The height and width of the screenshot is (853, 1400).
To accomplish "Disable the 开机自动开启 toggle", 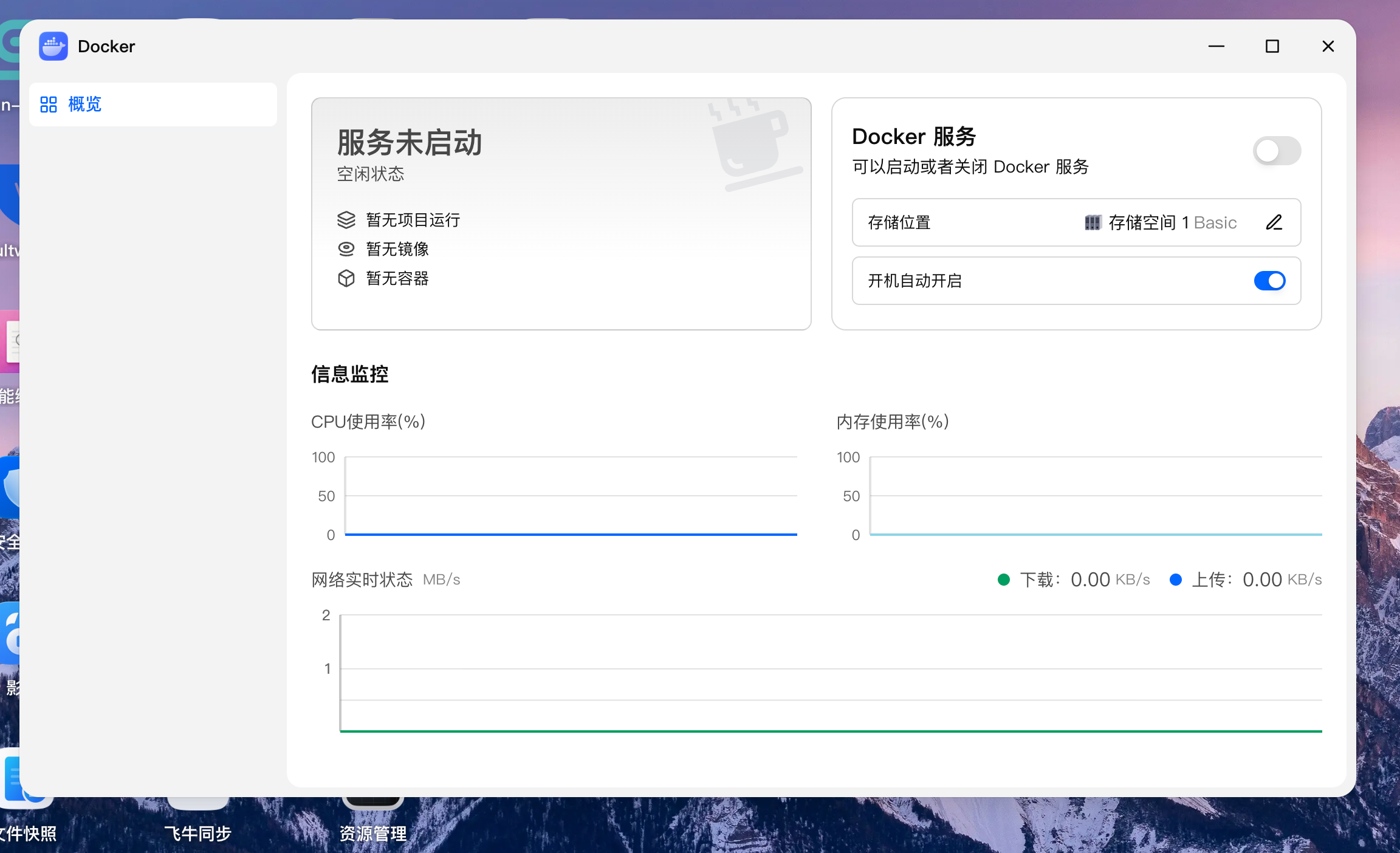I will (x=1270, y=281).
